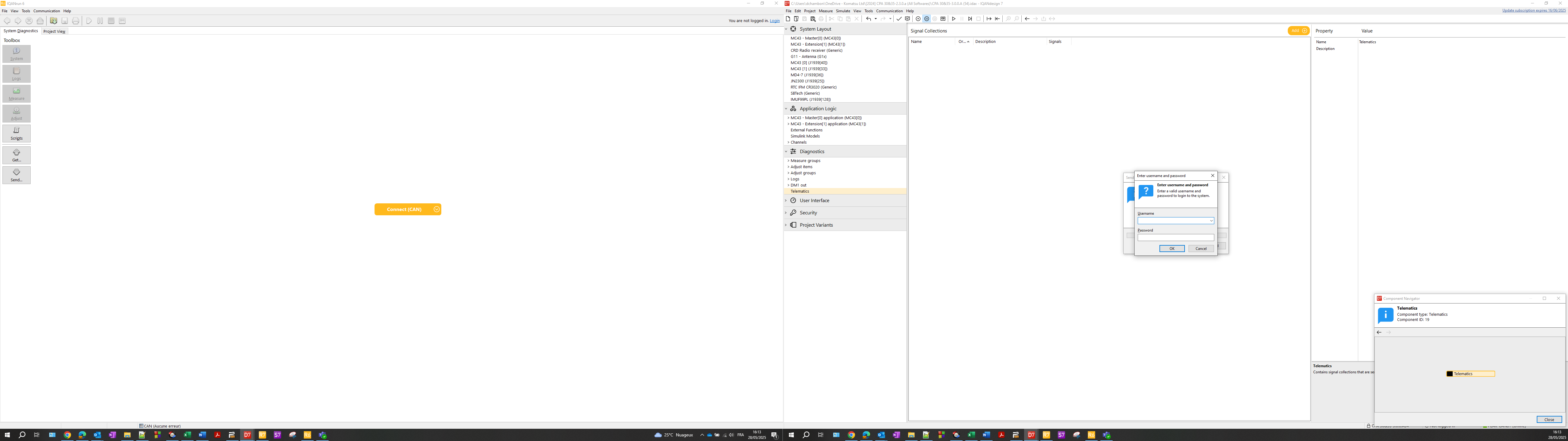Image resolution: width=1568 pixels, height=441 pixels.
Task: Open the Measure menu in IQANdesign
Action: pos(826,11)
